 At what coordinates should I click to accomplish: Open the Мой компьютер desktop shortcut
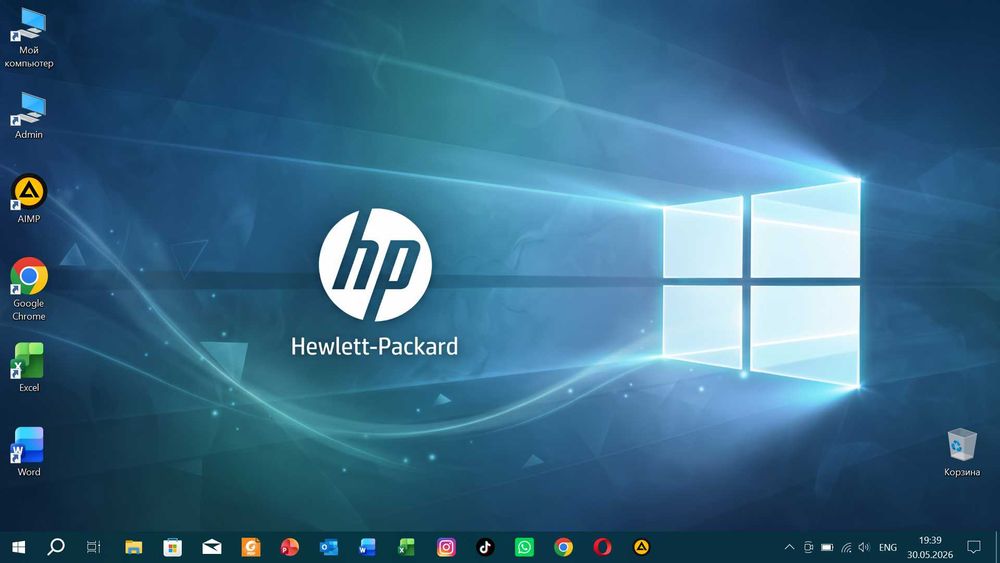coord(29,38)
